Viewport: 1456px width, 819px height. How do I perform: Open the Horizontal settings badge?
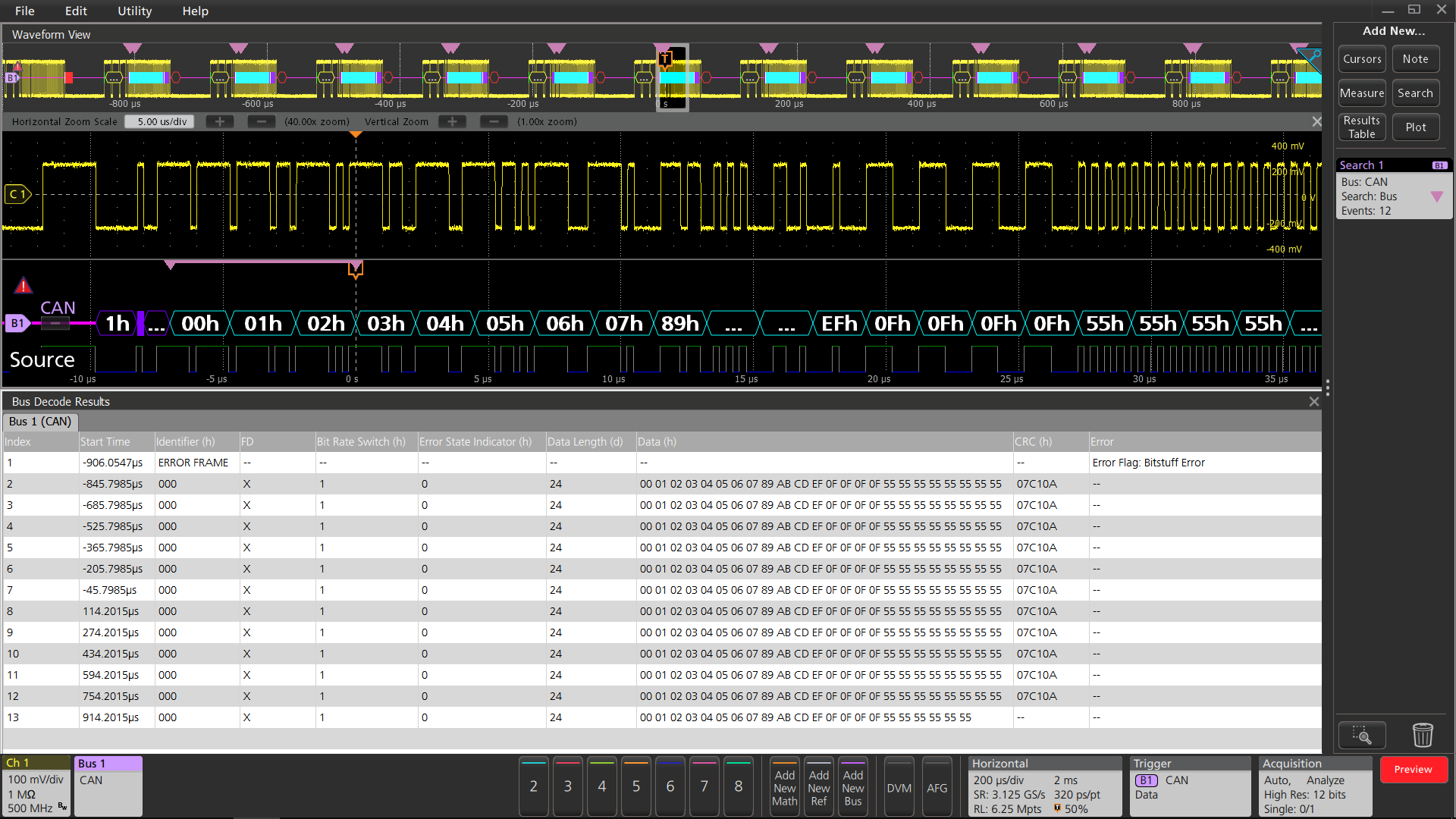(x=1044, y=786)
